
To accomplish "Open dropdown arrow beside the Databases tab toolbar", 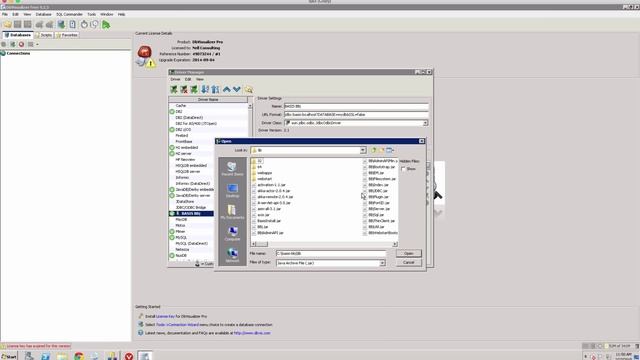I will (x=38, y=44).
